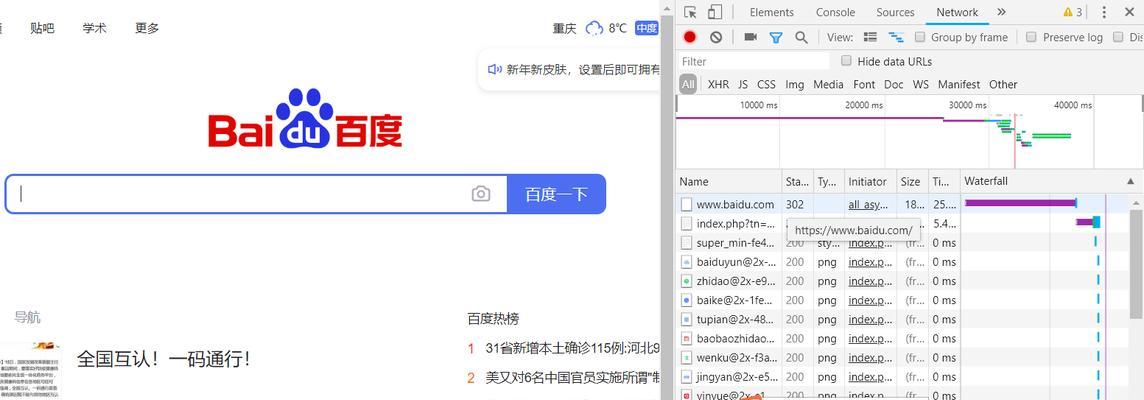Click the 百度一下 search button
This screenshot has width=1144, height=400.
[557, 194]
